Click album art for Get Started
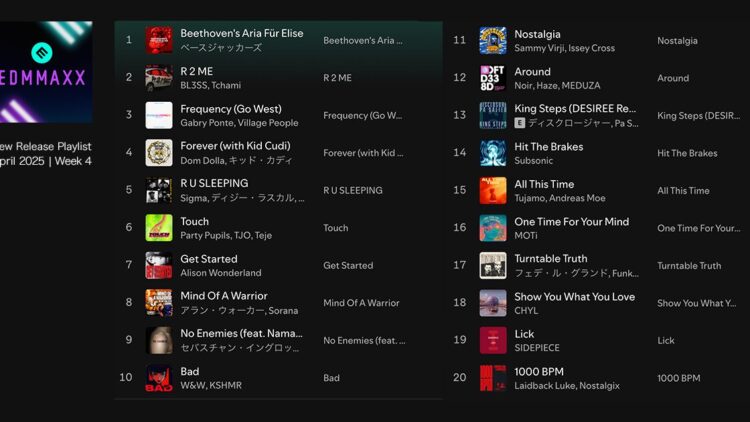Viewport: 750px width, 422px height. tap(159, 265)
